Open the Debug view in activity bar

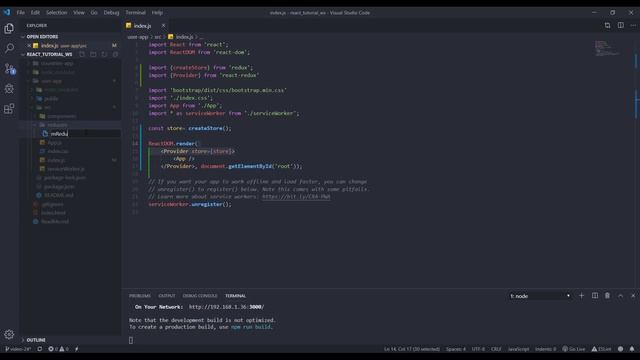(x=9, y=88)
